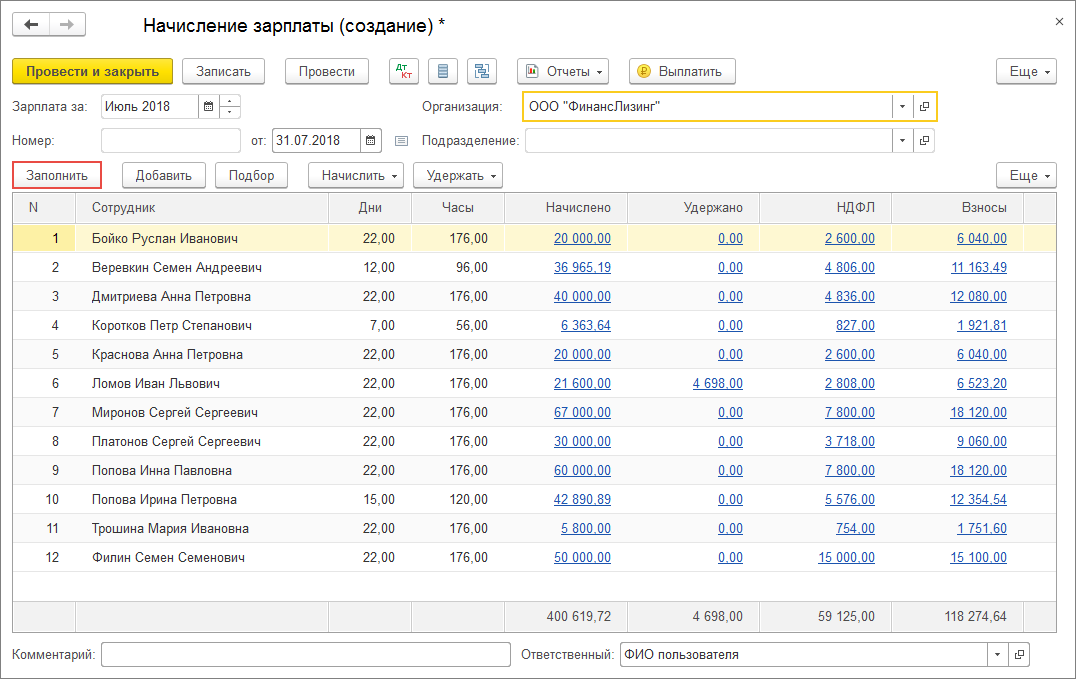Open the document list icon in the toolbar
The image size is (1076, 679).
coord(443,71)
